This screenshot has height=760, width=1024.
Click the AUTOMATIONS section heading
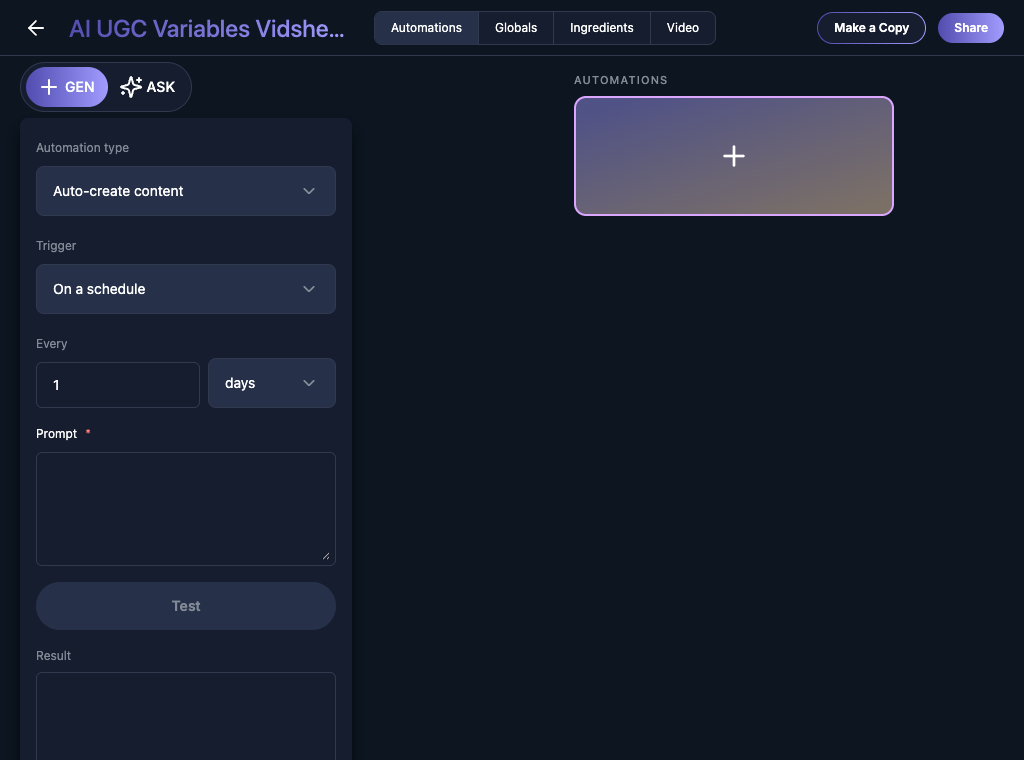coord(620,80)
